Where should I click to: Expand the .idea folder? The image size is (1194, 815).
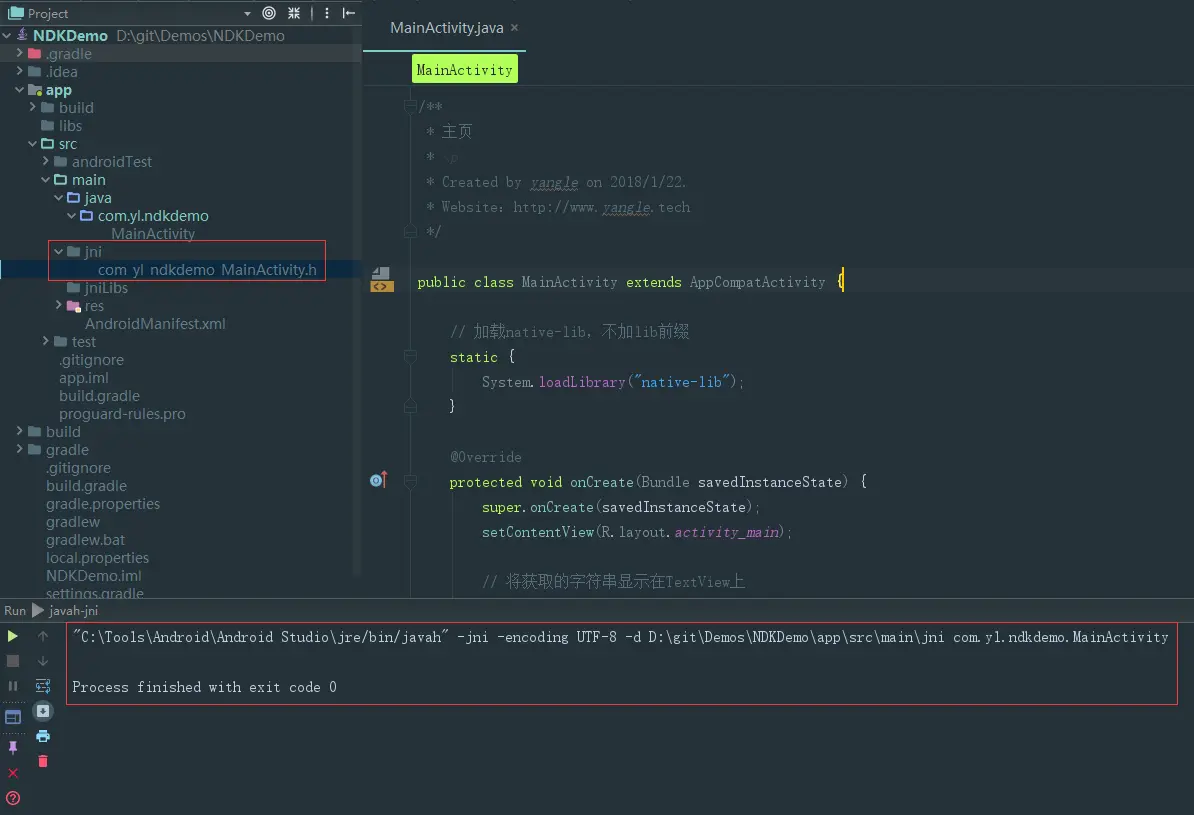coord(20,71)
